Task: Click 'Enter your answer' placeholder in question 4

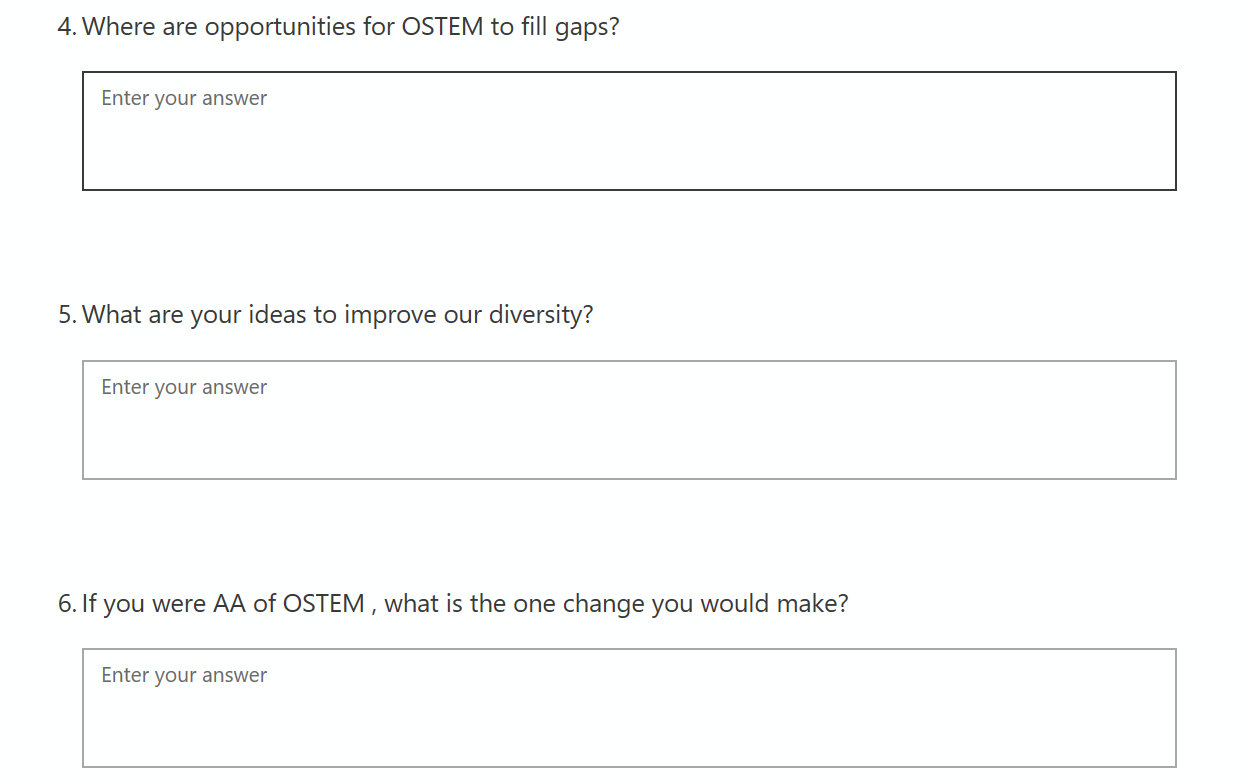Action: pos(184,98)
